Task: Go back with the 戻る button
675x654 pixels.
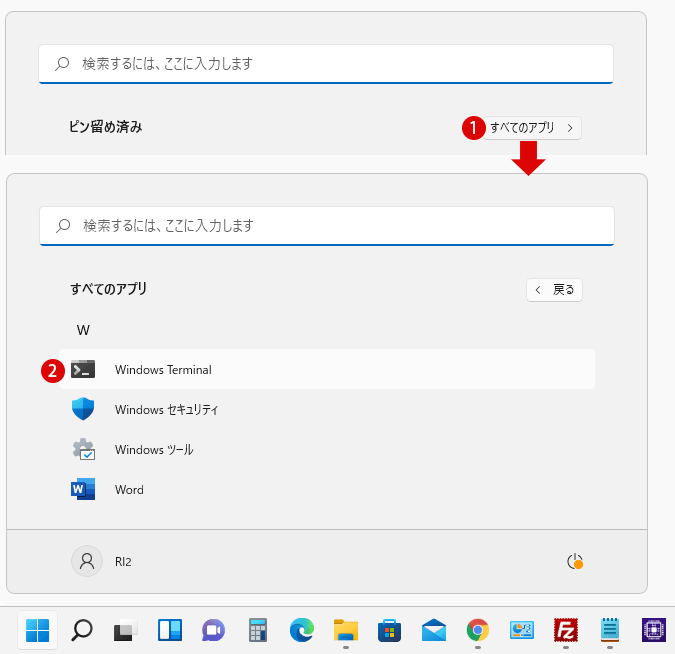Action: coord(554,290)
